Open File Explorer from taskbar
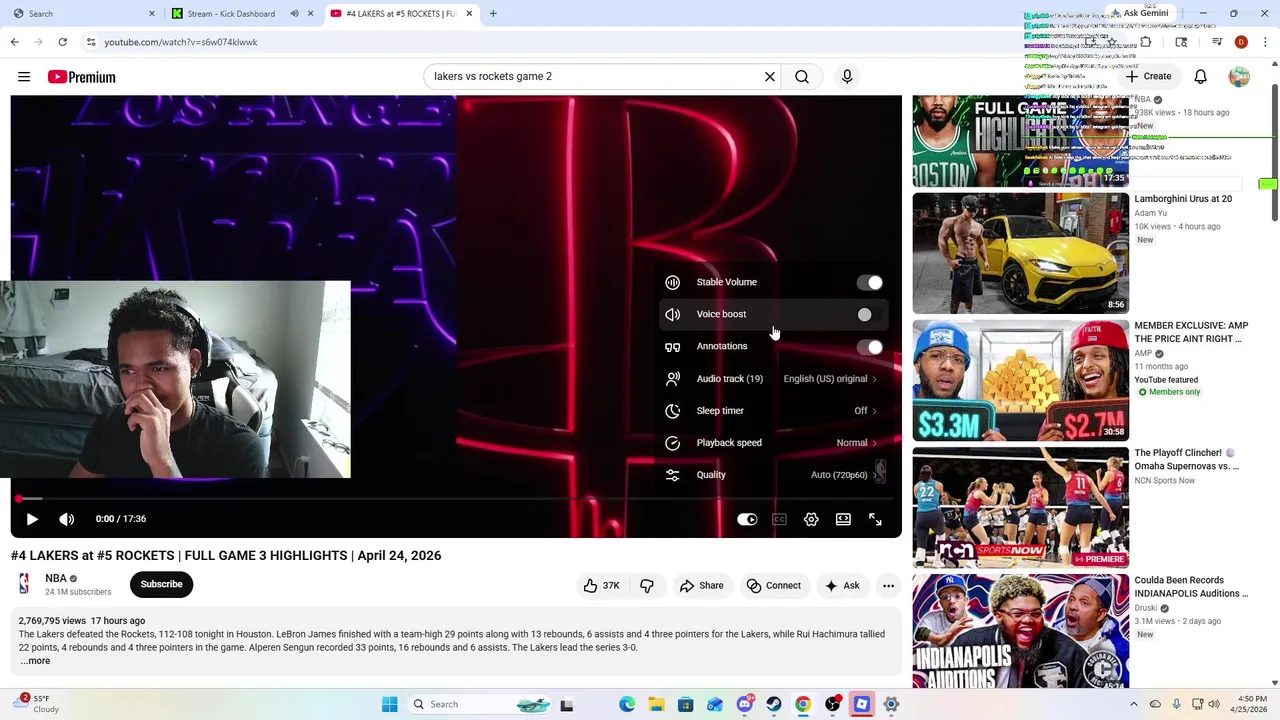Screen dimensions: 1280x720 [x=656, y=704]
